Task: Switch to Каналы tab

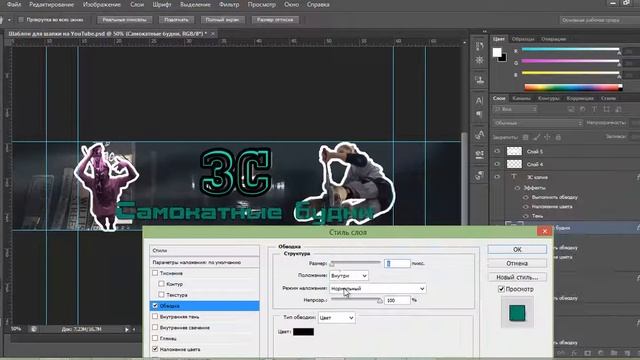Action: tap(521, 98)
